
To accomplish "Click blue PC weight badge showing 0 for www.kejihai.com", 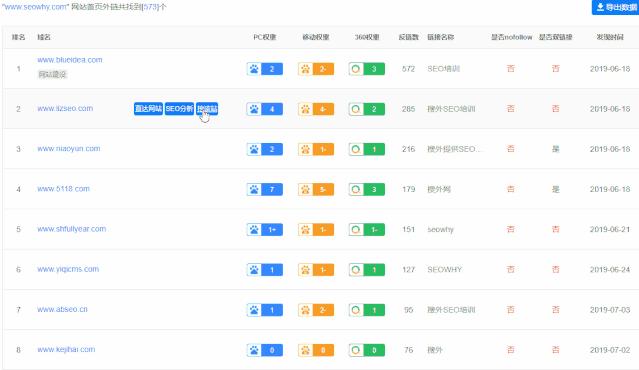I will point(265,350).
